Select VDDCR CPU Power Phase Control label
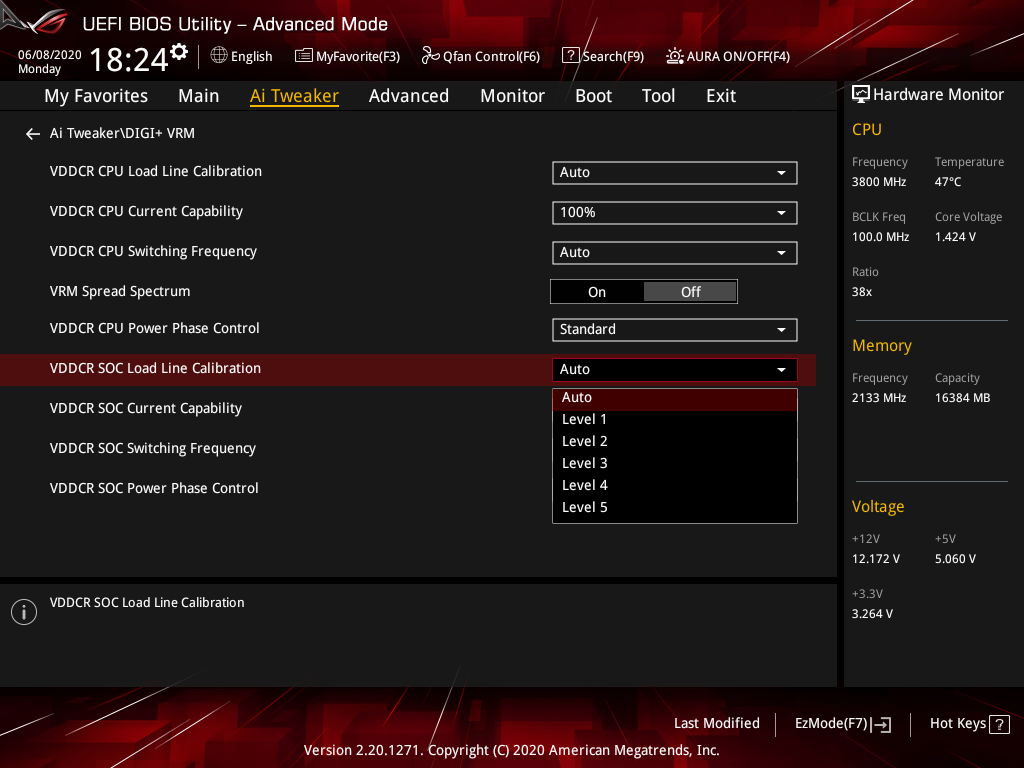The height and width of the screenshot is (768, 1024). tap(155, 328)
